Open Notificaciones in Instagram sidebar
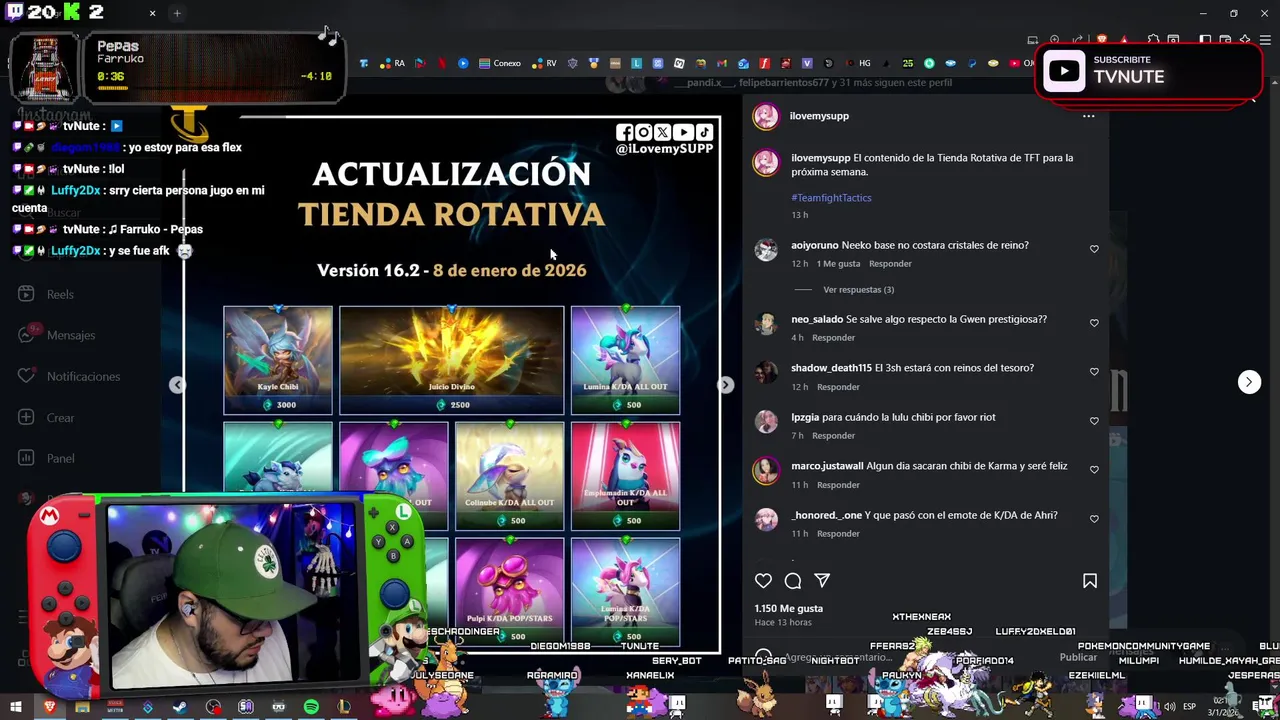Screen dimensions: 1280x720 click(x=70, y=376)
